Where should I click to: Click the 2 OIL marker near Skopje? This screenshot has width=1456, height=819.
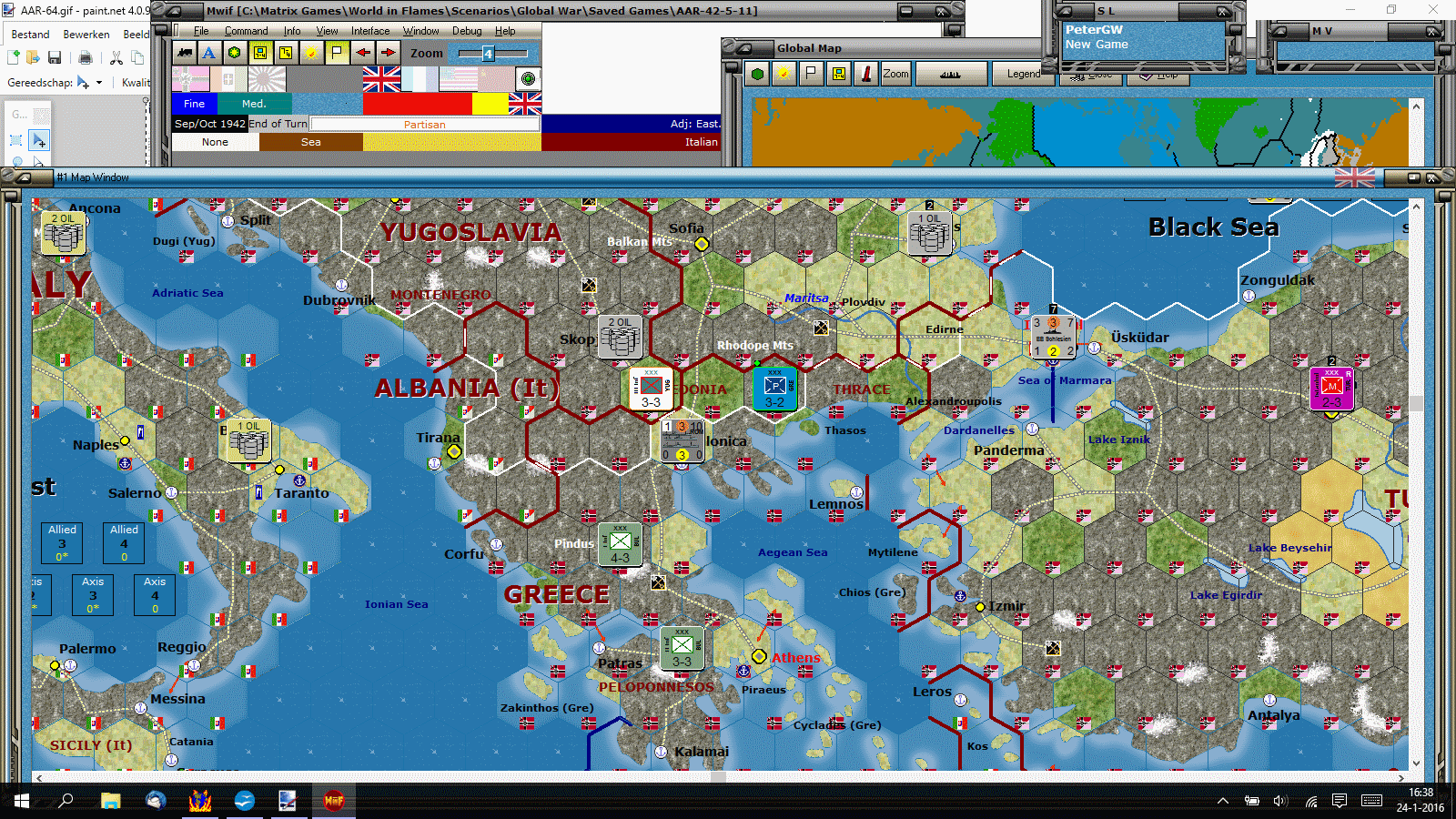[621, 337]
